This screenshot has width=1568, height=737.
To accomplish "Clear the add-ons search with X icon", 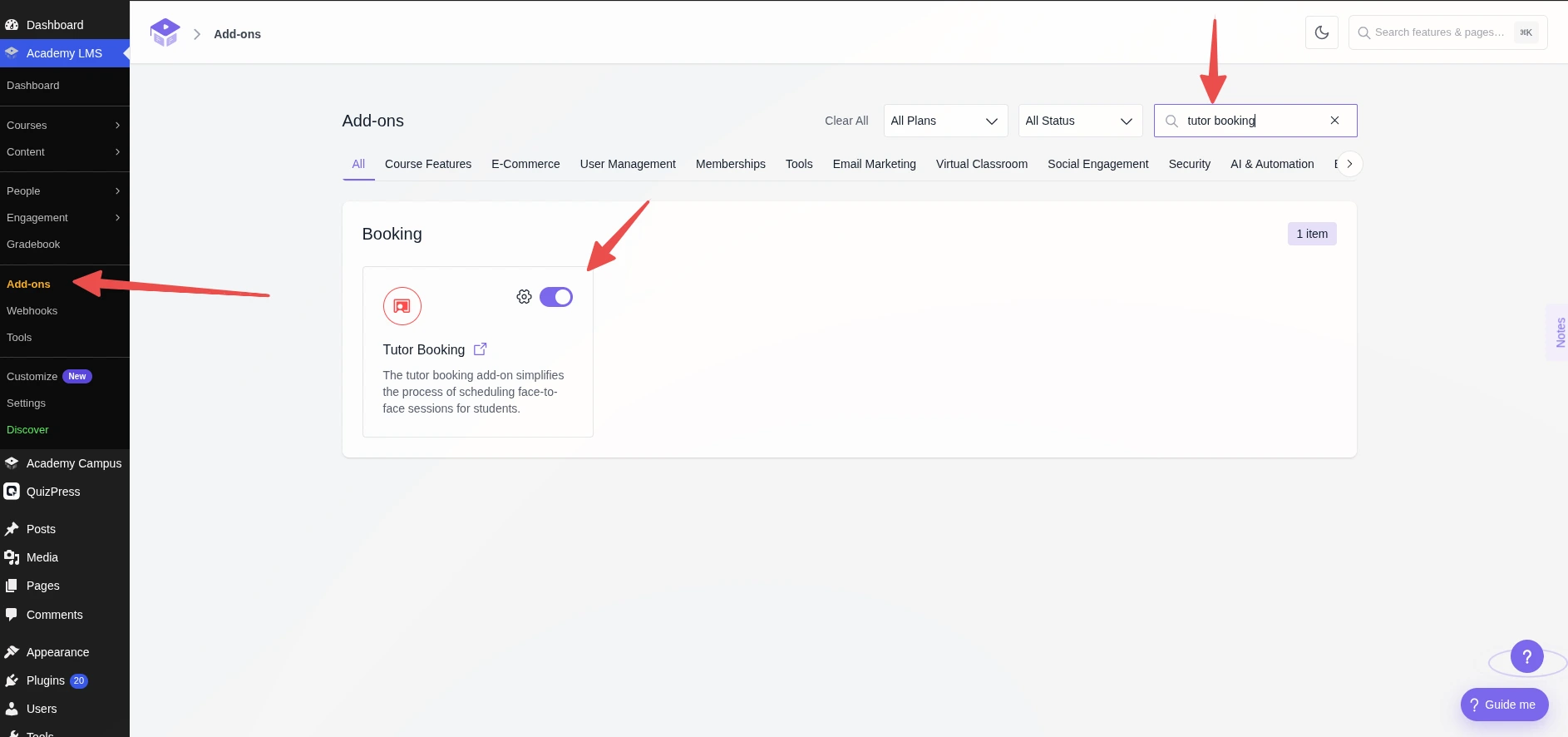I will point(1334,121).
